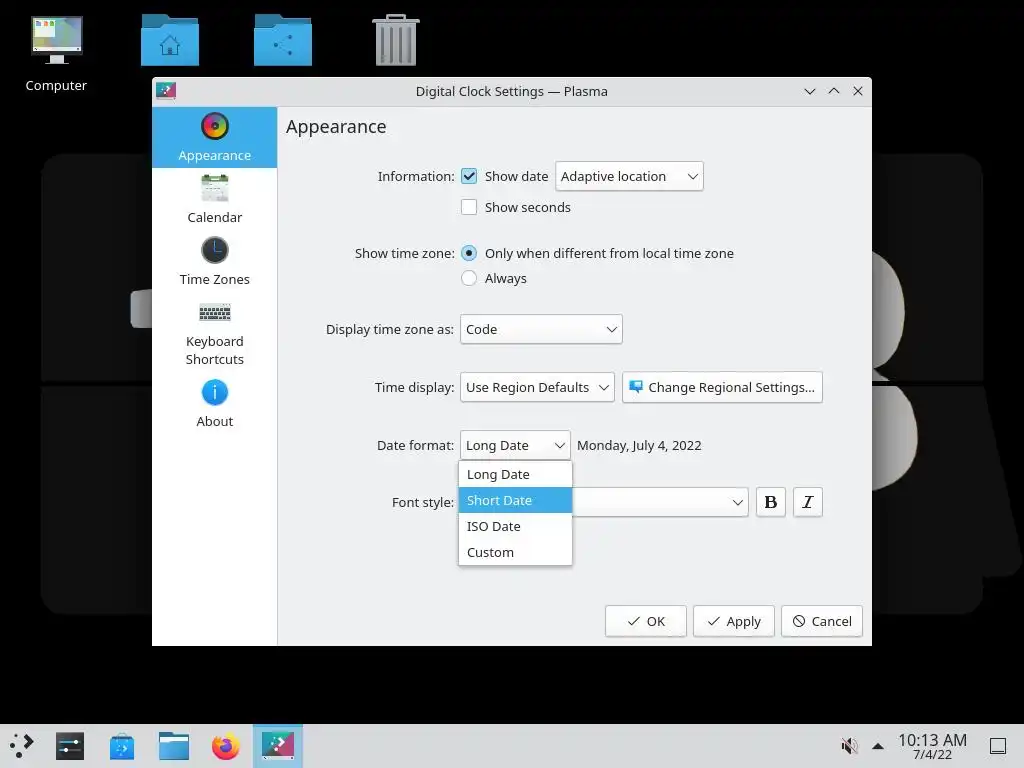The image size is (1024, 768).
Task: Open the application launcher in the taskbar
Action: [22, 746]
